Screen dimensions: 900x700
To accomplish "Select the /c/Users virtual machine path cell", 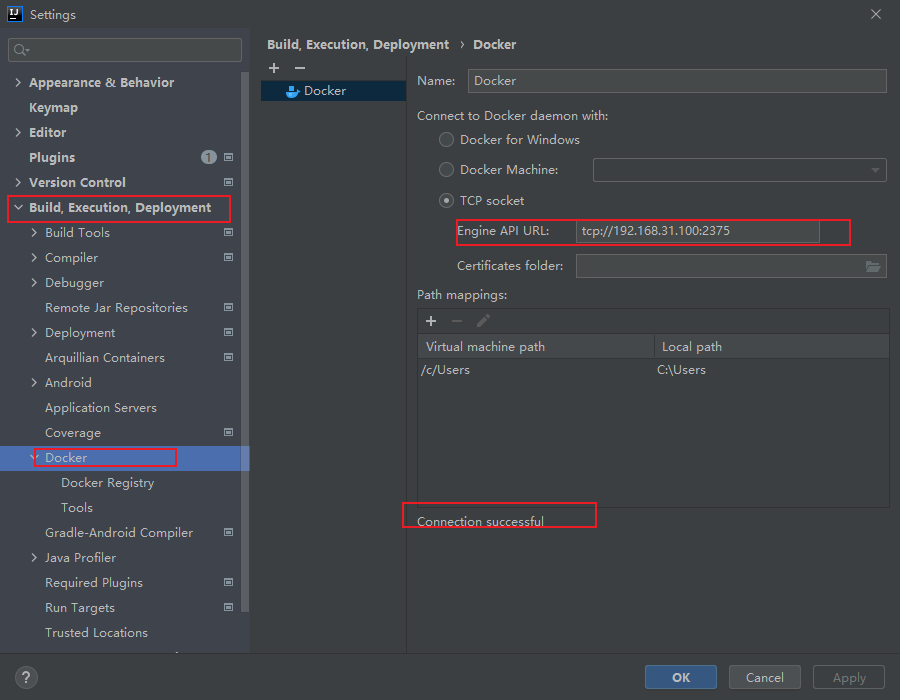I will (536, 370).
